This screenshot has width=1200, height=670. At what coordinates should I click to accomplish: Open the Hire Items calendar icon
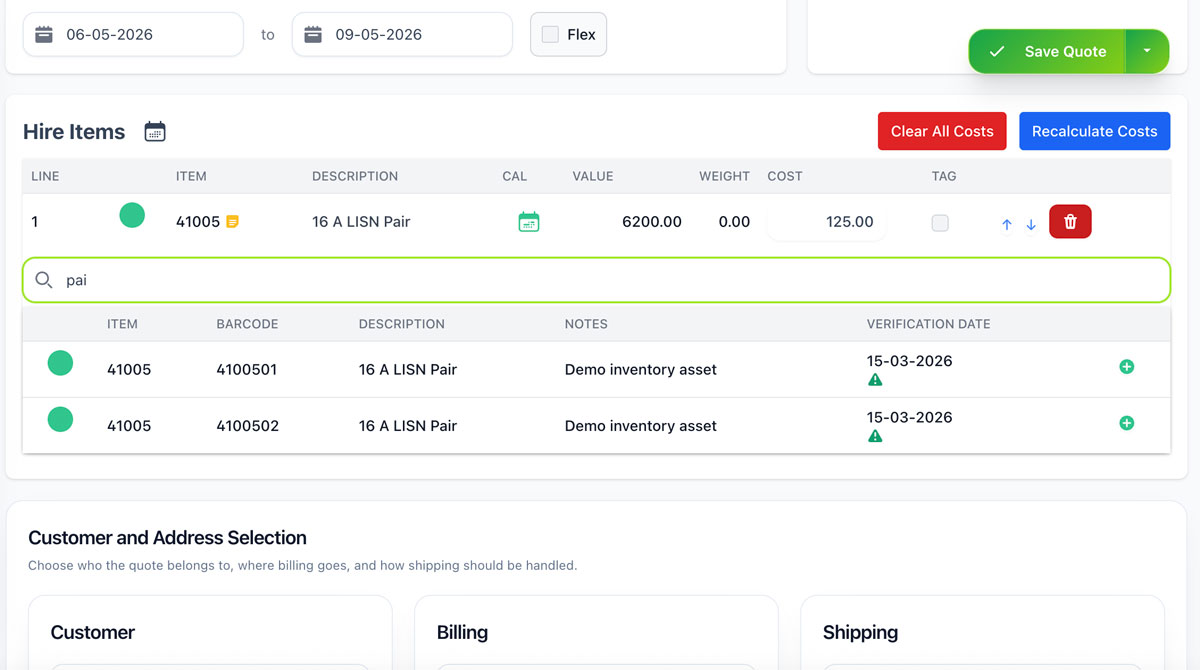(155, 131)
